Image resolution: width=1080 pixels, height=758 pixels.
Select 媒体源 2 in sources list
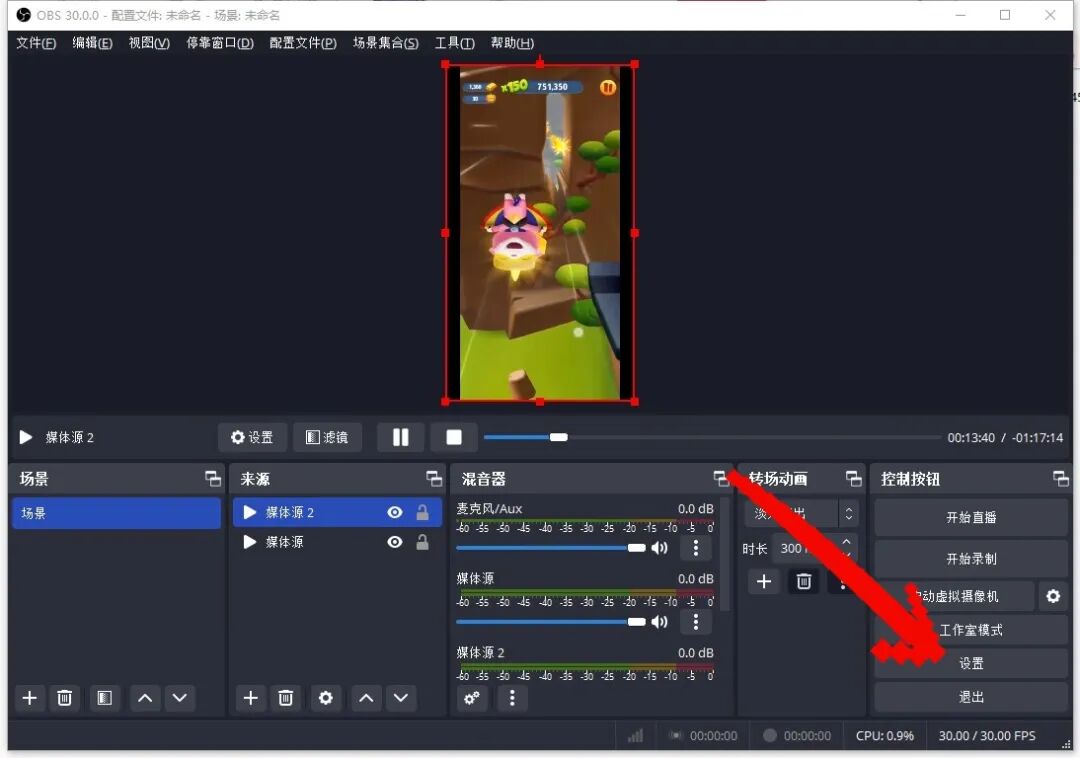coord(338,512)
